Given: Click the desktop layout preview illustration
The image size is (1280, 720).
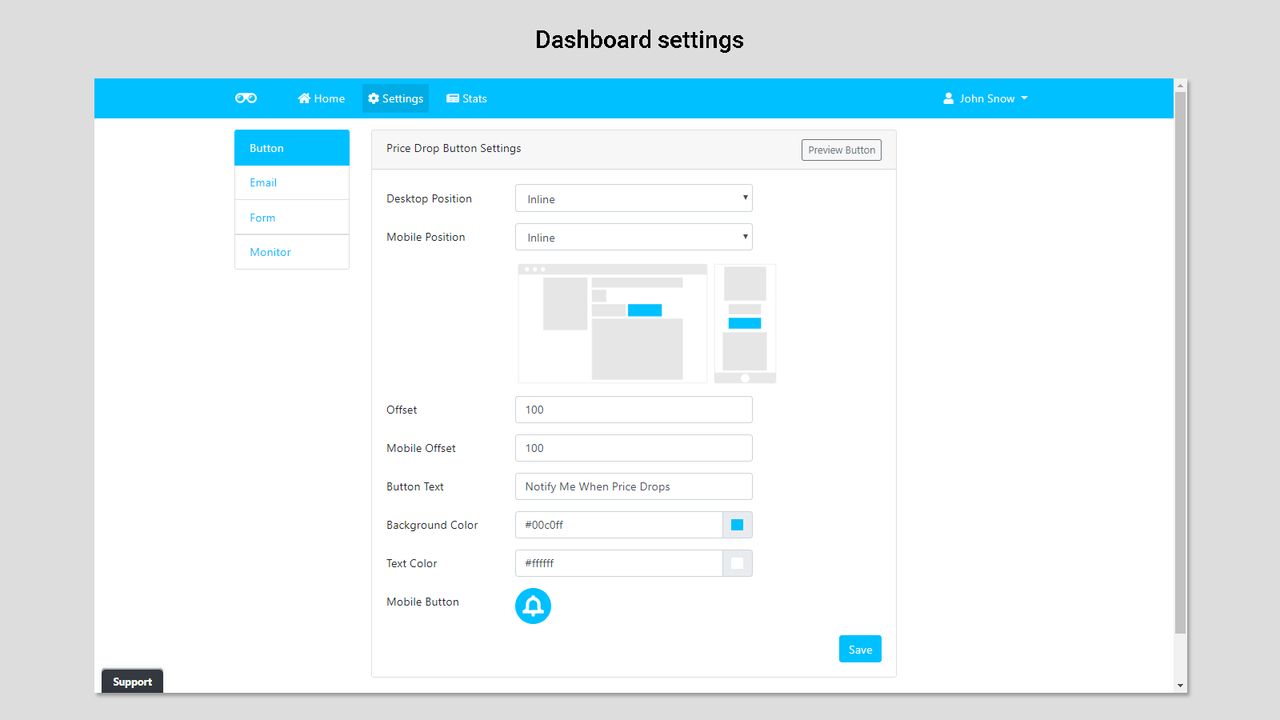Looking at the screenshot, I should pos(612,322).
